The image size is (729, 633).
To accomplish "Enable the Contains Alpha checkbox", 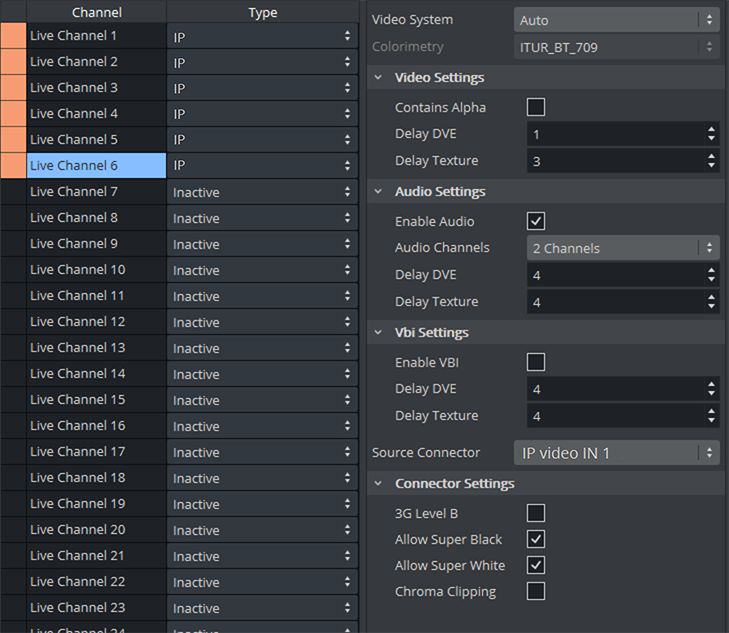I will 536,107.
